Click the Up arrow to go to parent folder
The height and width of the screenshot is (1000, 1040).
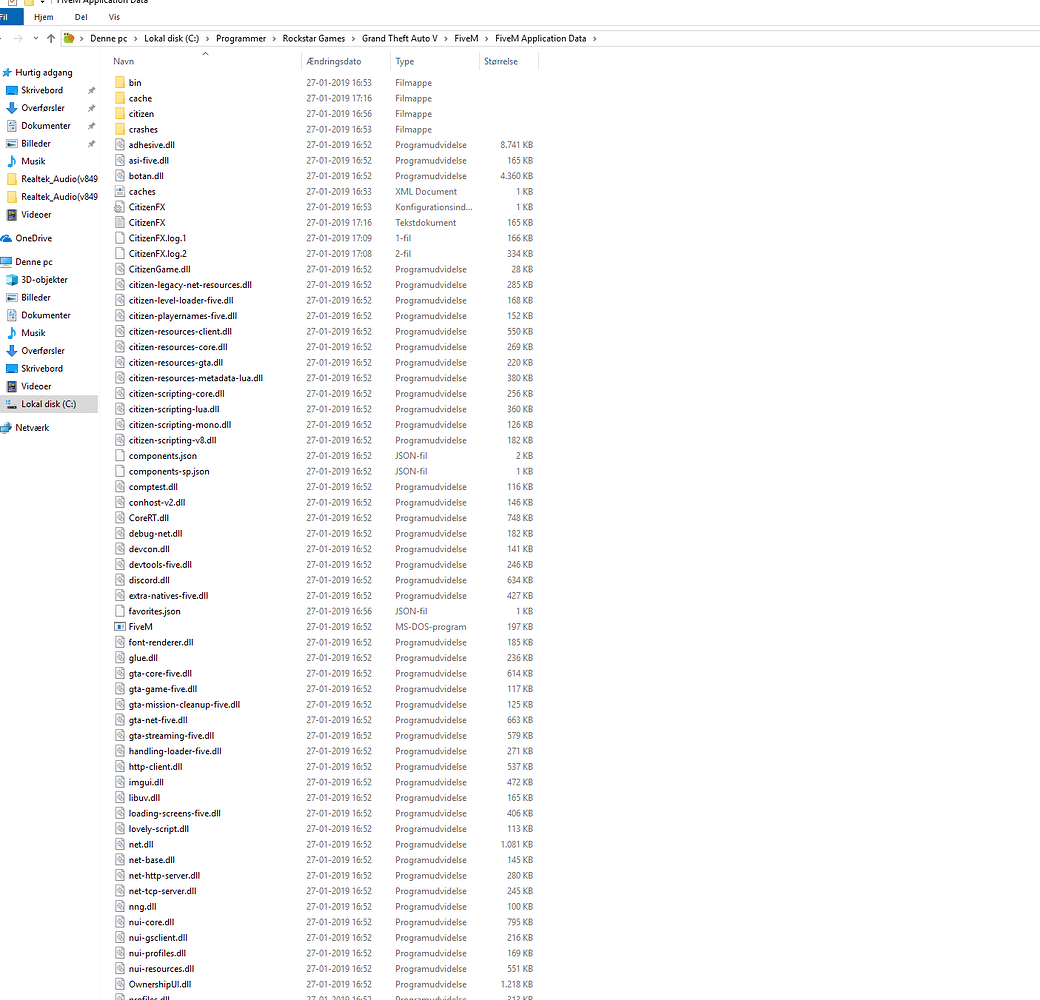tap(51, 36)
